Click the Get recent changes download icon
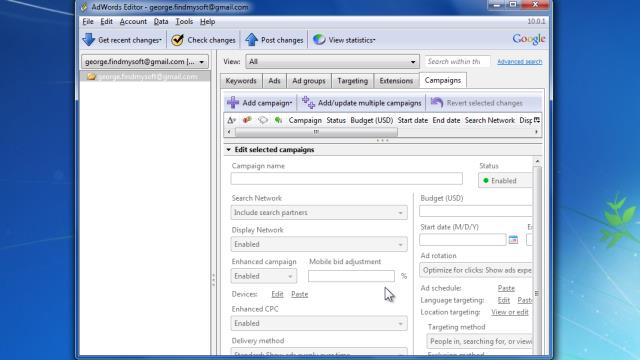Image resolution: width=640 pixels, height=360 pixels. coord(89,40)
